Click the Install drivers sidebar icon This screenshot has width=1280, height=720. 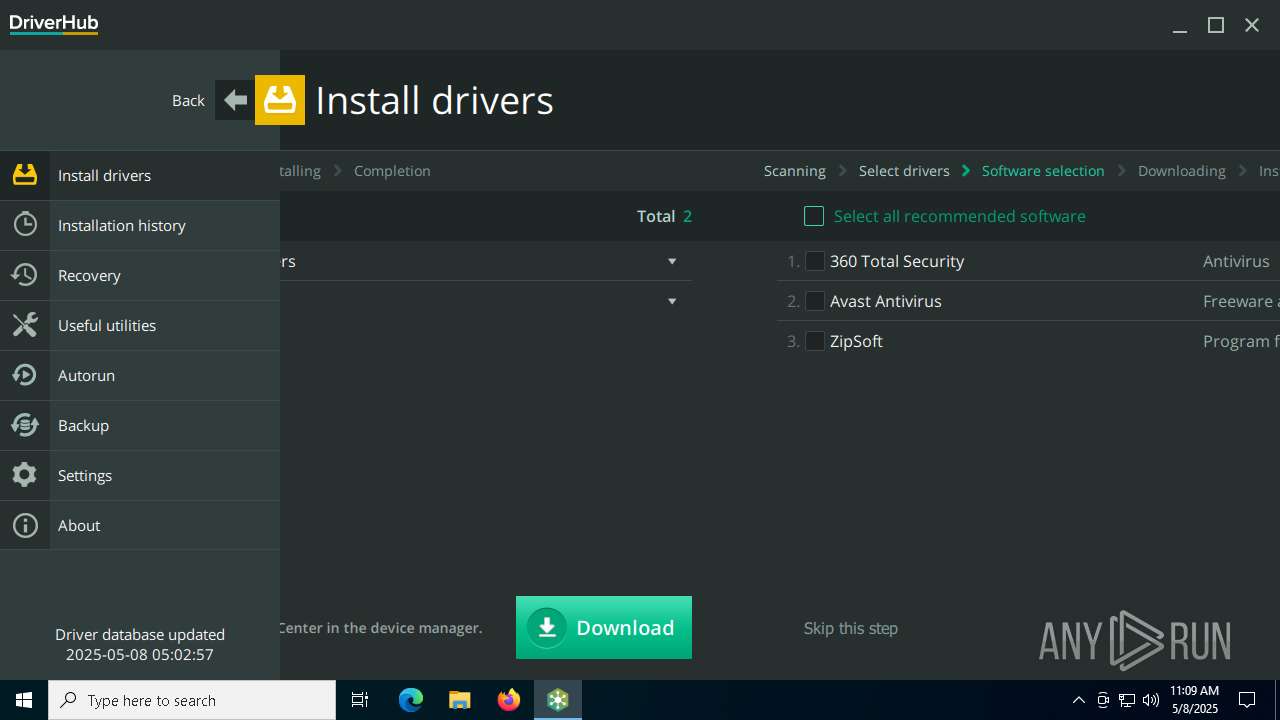25,175
